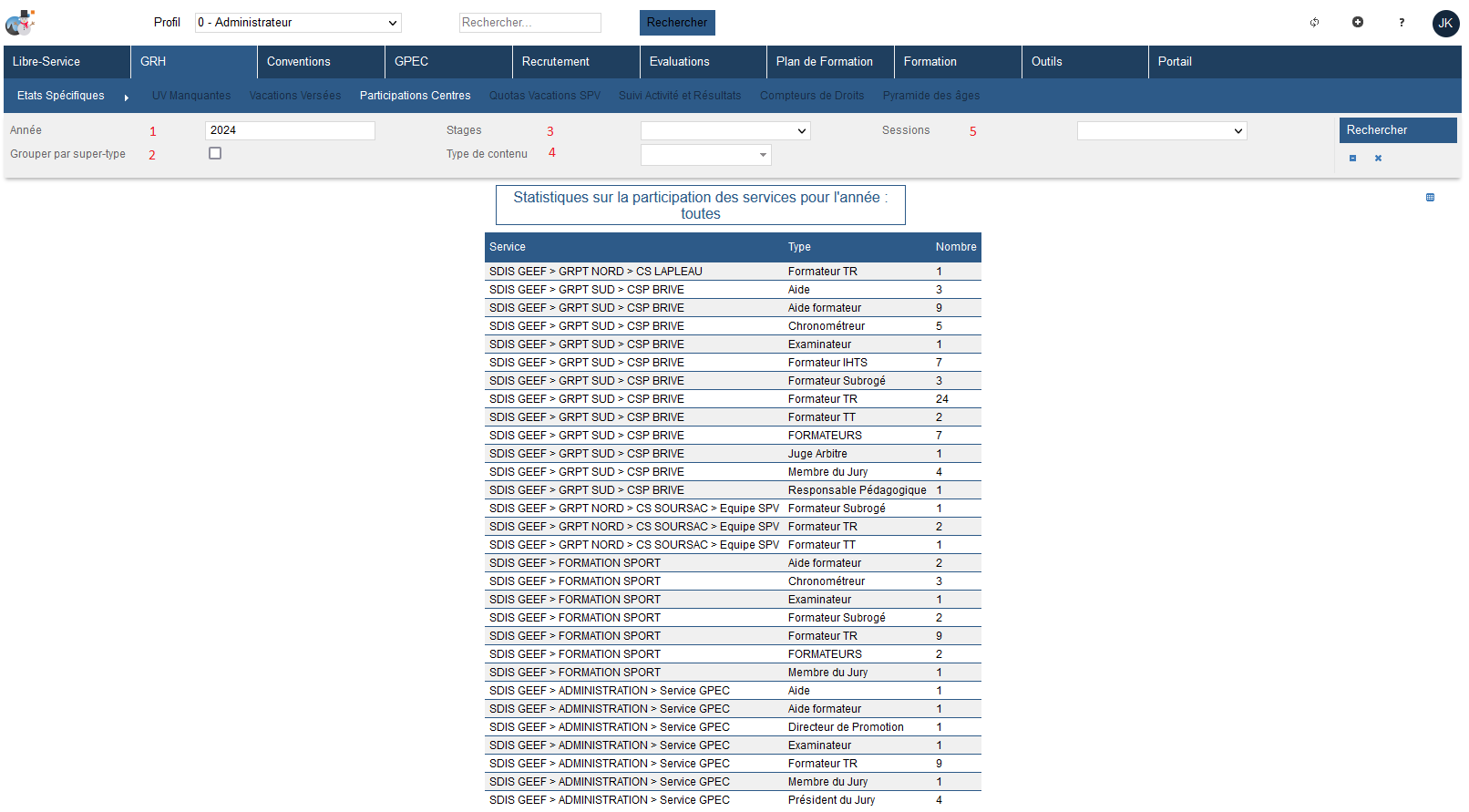Viewport: 1469px width, 812px height.
Task: Click the snowman application logo
Action: pyautogui.click(x=20, y=23)
